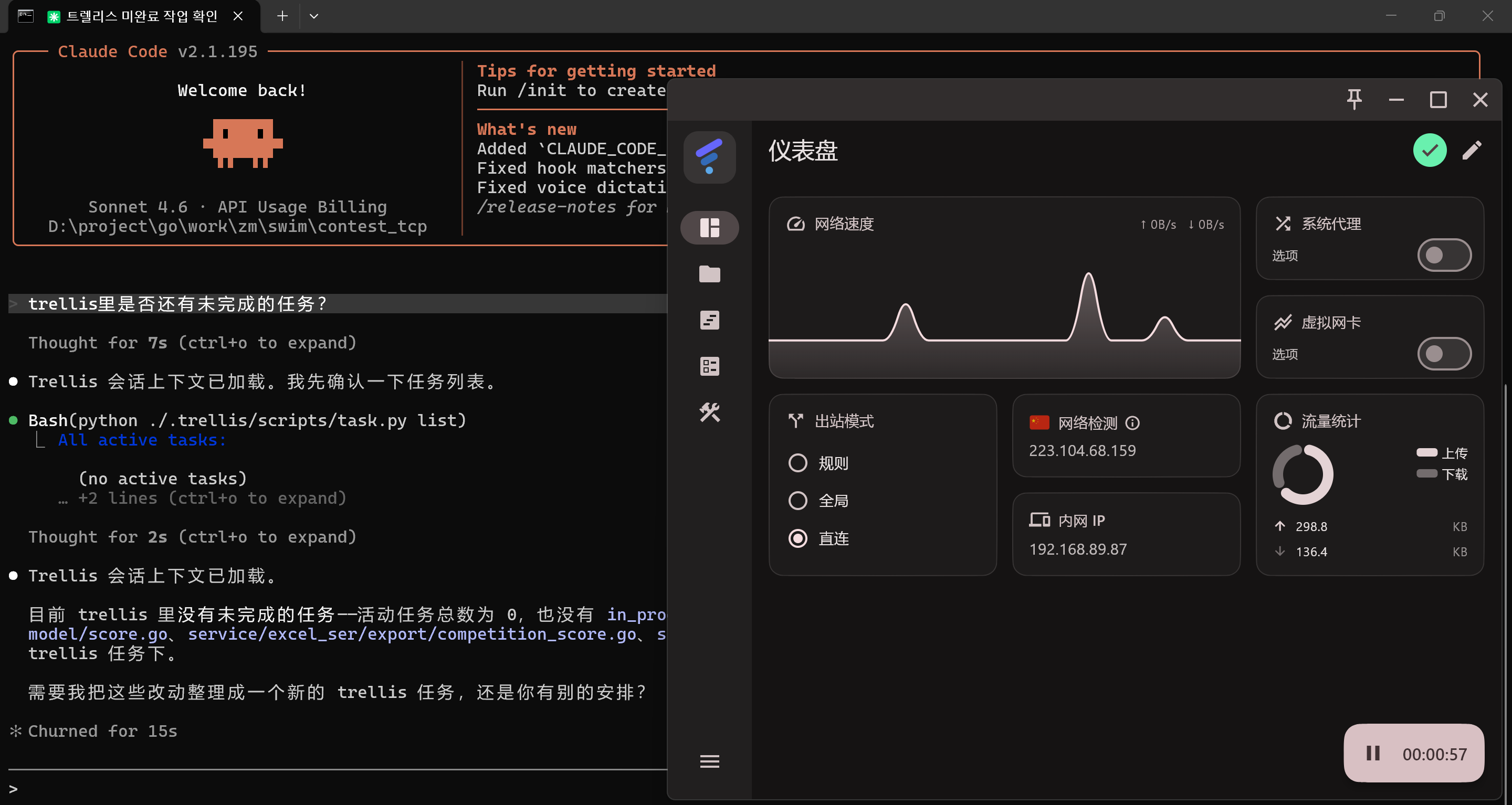1512x805 pixels.
Task: Click 'Sonnet 4.6 · API Usage Billing' text
Action: (x=237, y=207)
